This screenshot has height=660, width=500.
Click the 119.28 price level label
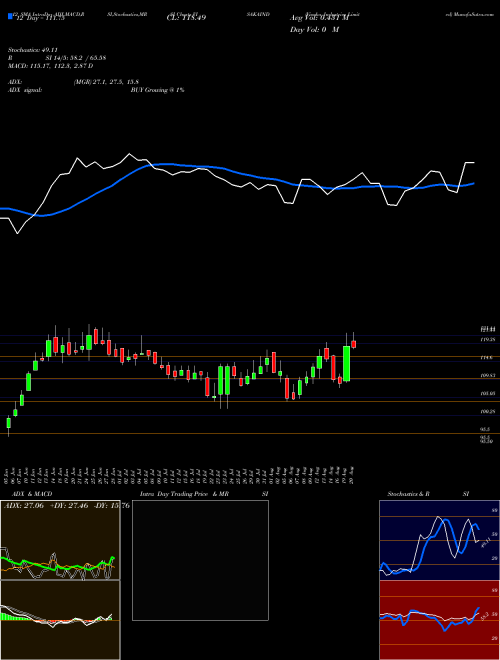[487, 339]
